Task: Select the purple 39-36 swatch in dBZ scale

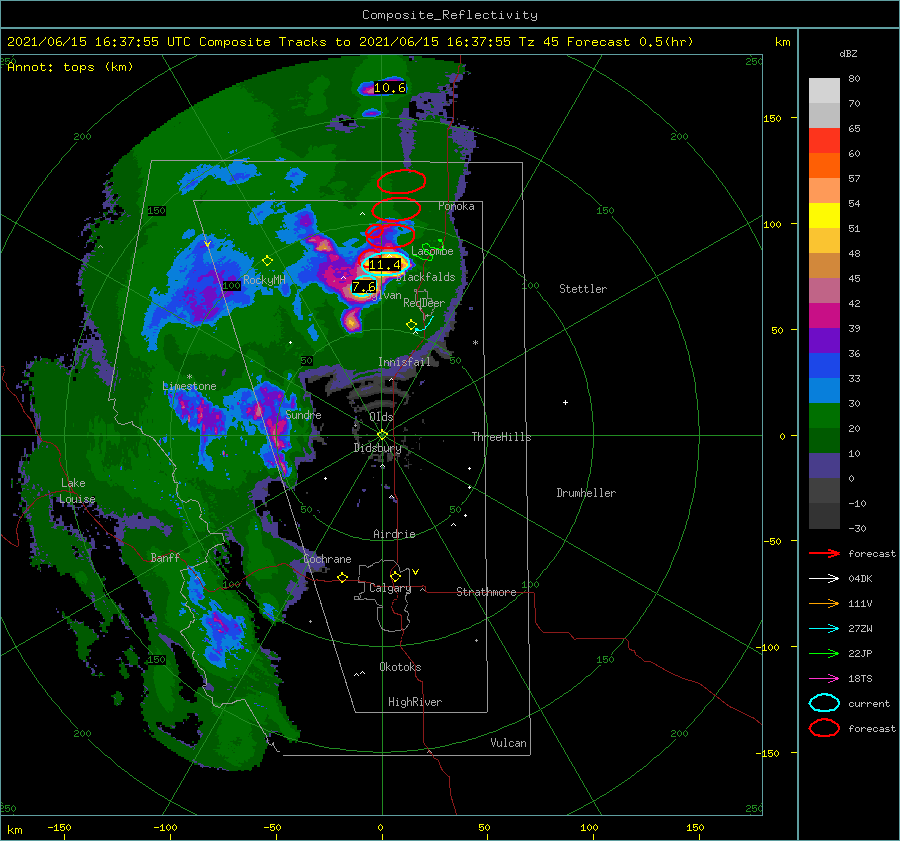Action: tap(824, 340)
